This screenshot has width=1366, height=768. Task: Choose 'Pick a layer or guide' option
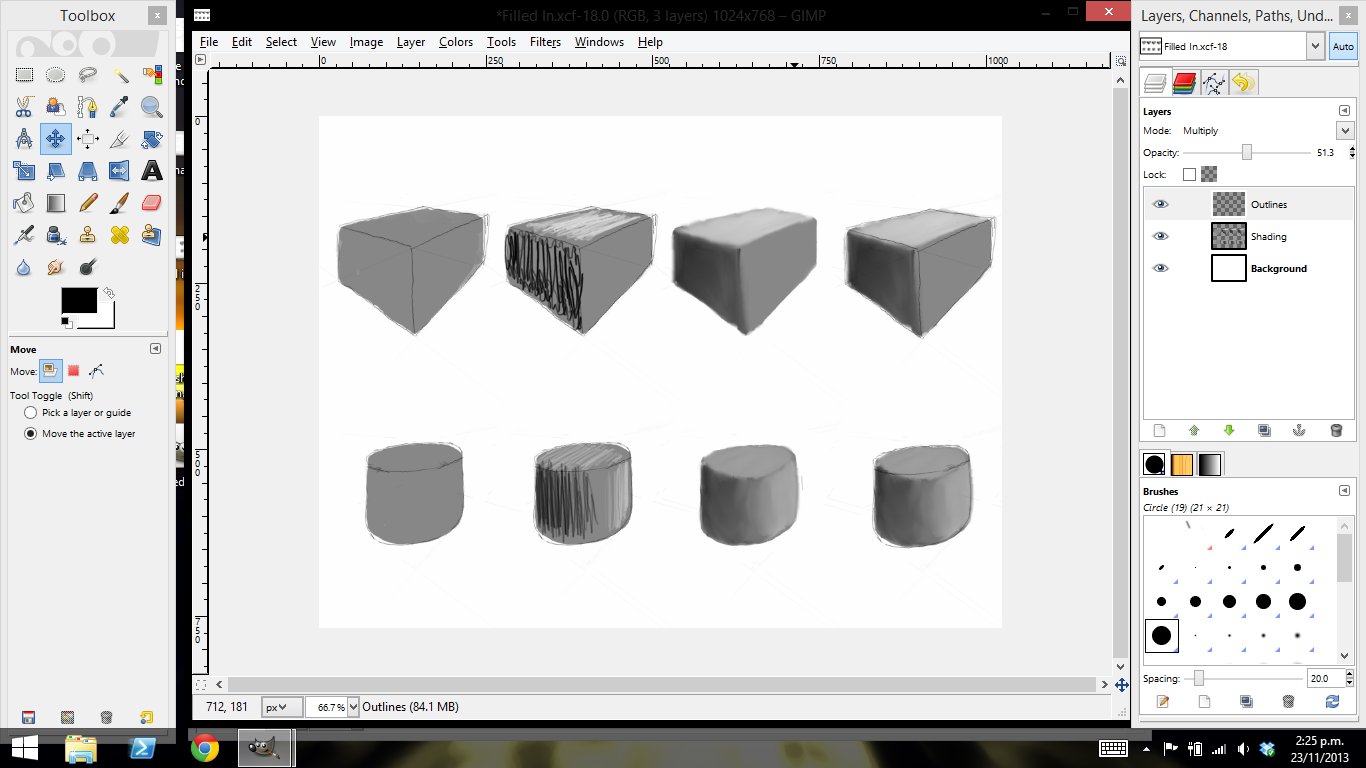click(78, 412)
